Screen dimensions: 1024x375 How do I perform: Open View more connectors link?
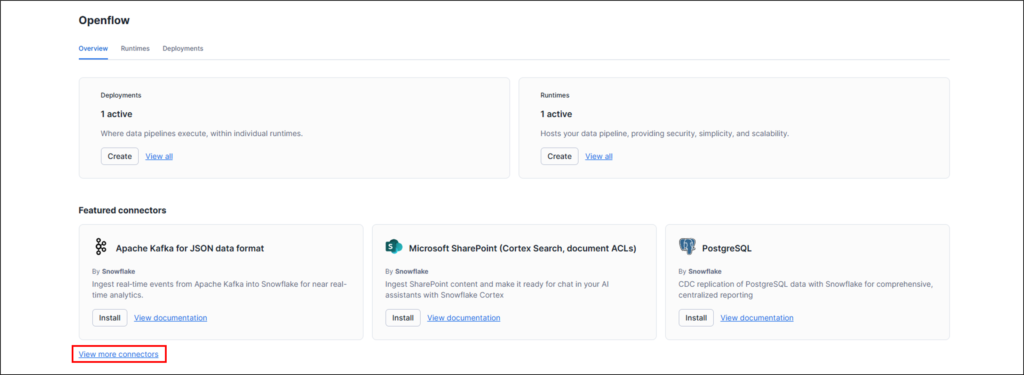click(x=118, y=354)
